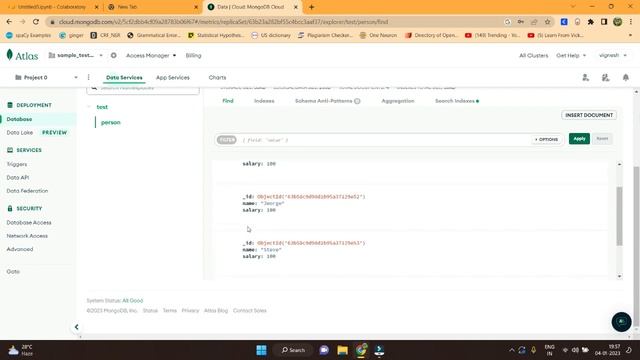
Task: Open the Indexes tab
Action: [x=264, y=101]
